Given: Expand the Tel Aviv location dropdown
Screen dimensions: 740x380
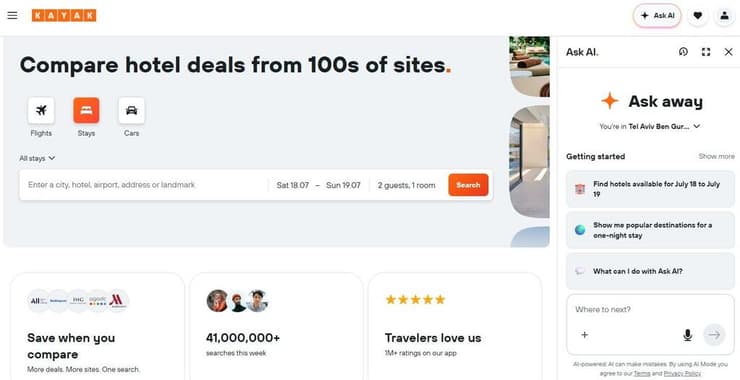Looking at the screenshot, I should click(649, 127).
